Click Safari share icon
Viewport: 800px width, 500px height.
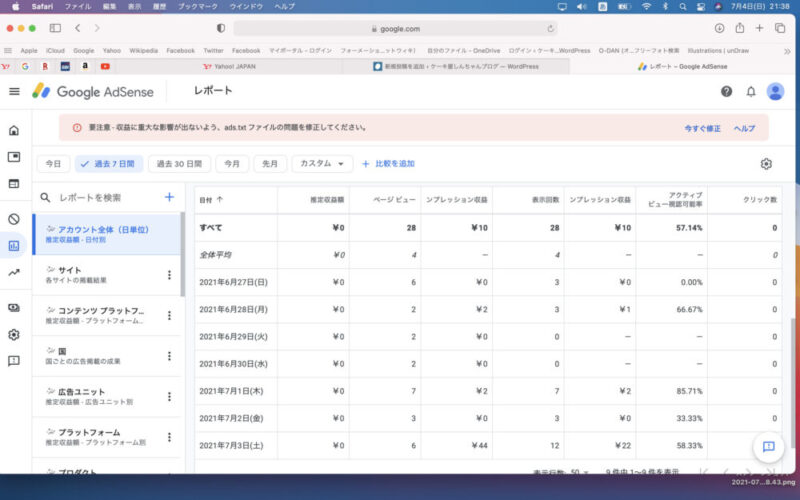point(739,28)
